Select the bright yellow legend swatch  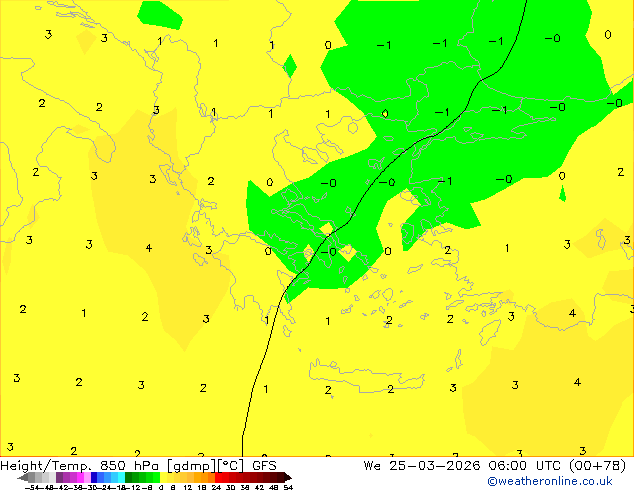coord(163,477)
